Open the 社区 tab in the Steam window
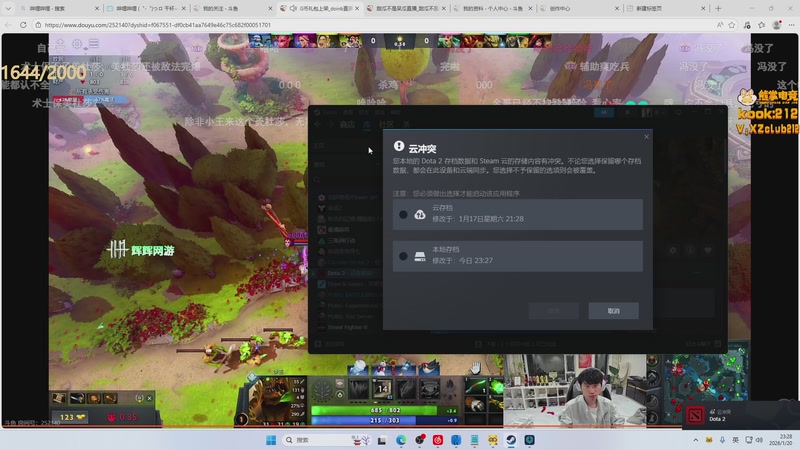Image resolution: width=800 pixels, height=450 pixels. click(x=386, y=124)
